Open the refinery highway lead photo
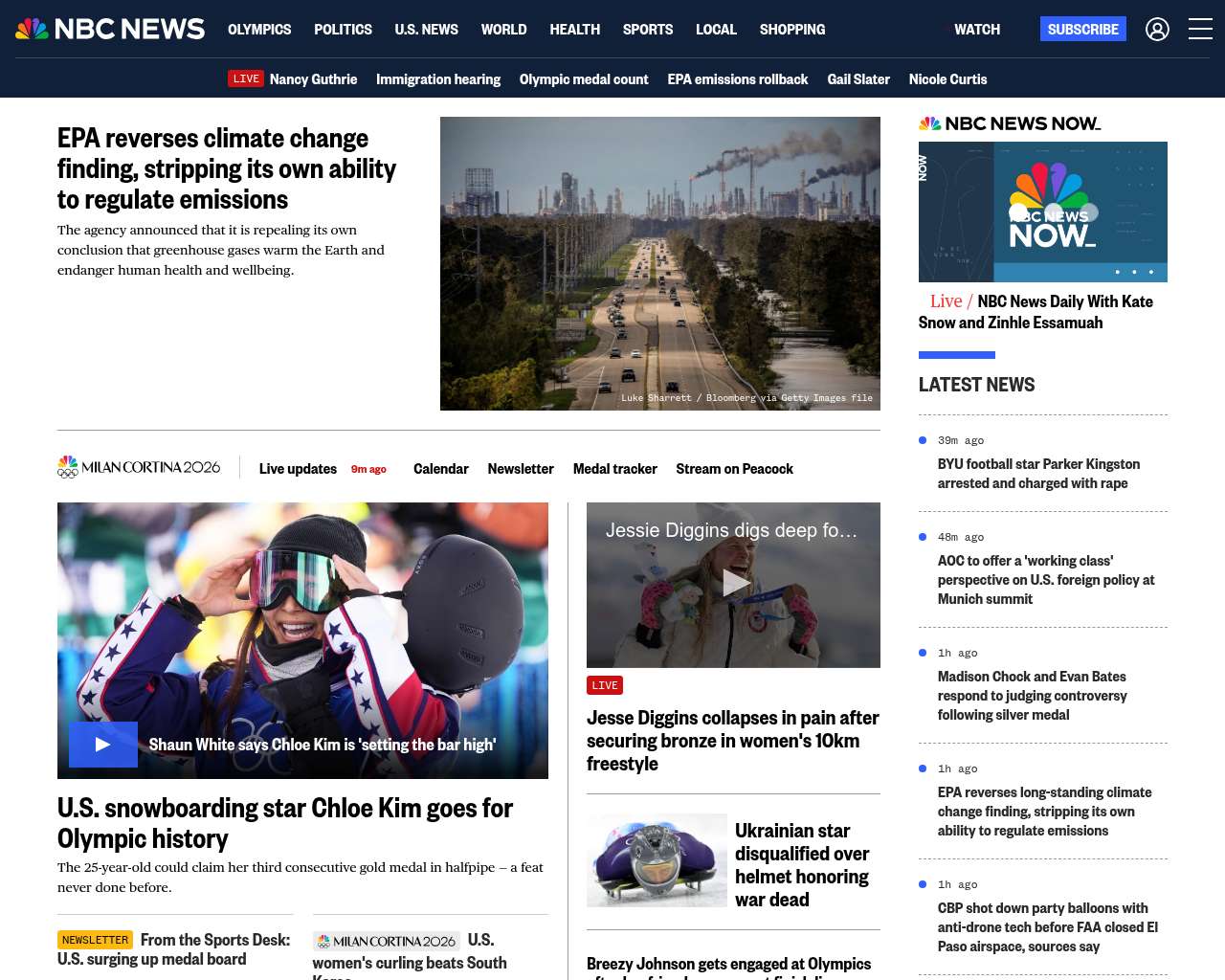1225x980 pixels. (x=660, y=263)
